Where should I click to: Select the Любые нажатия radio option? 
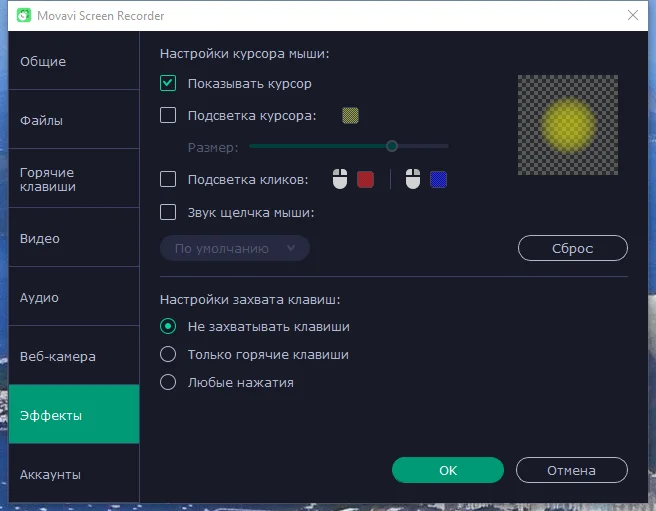[x=168, y=382]
